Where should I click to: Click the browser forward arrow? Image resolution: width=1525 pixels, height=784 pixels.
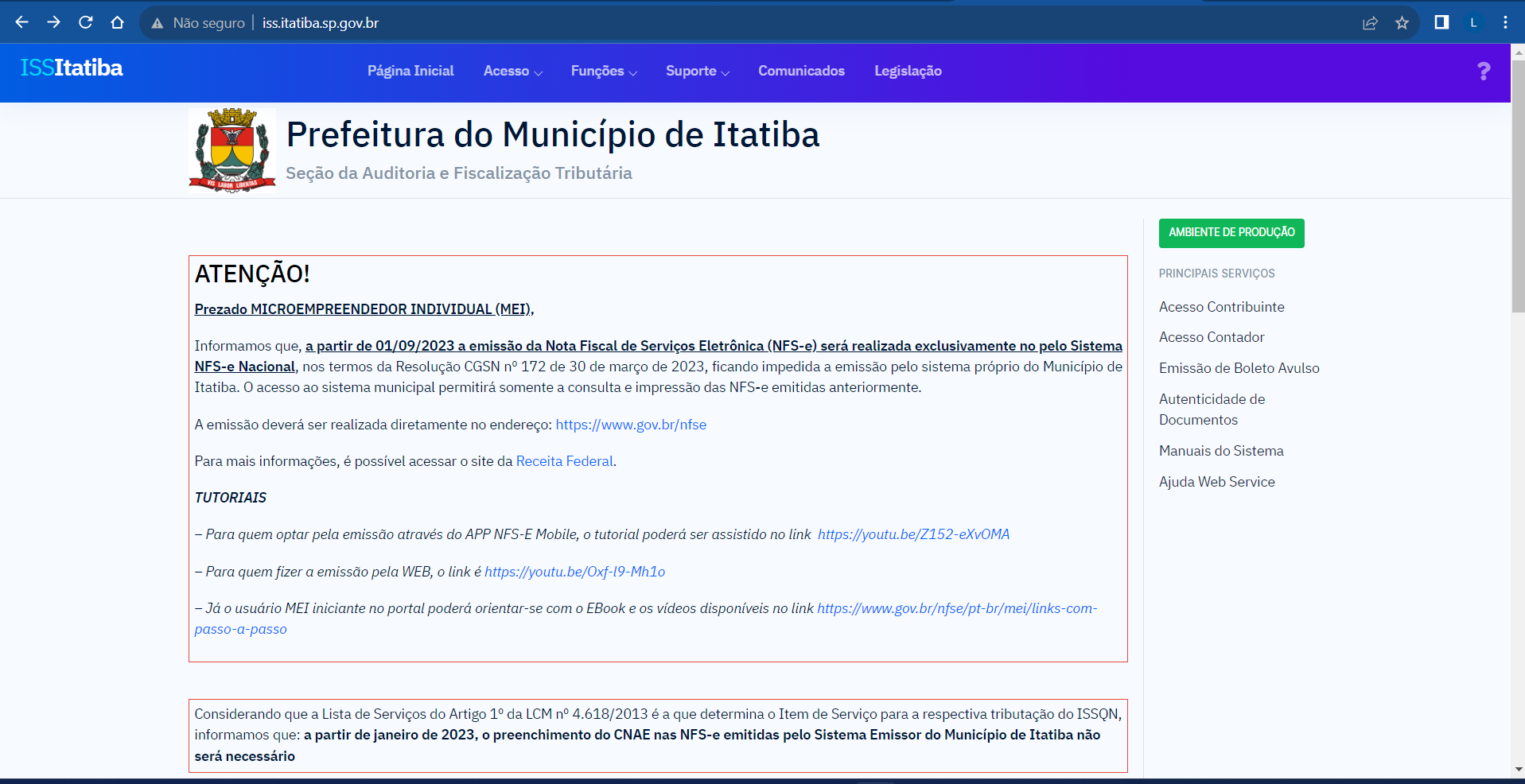[53, 22]
